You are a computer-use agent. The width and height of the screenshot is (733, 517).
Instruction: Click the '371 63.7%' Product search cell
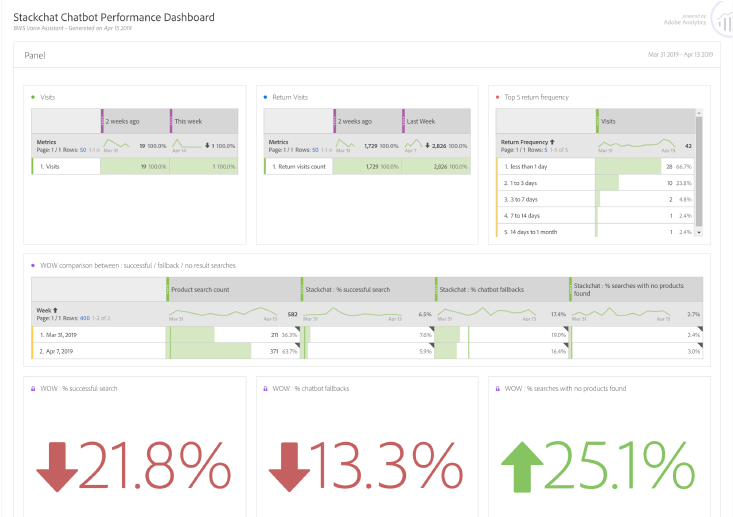233,351
